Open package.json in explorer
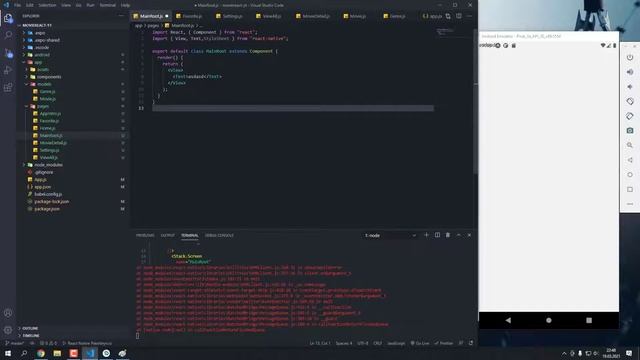Screen dimensions: 640x360 47,209
